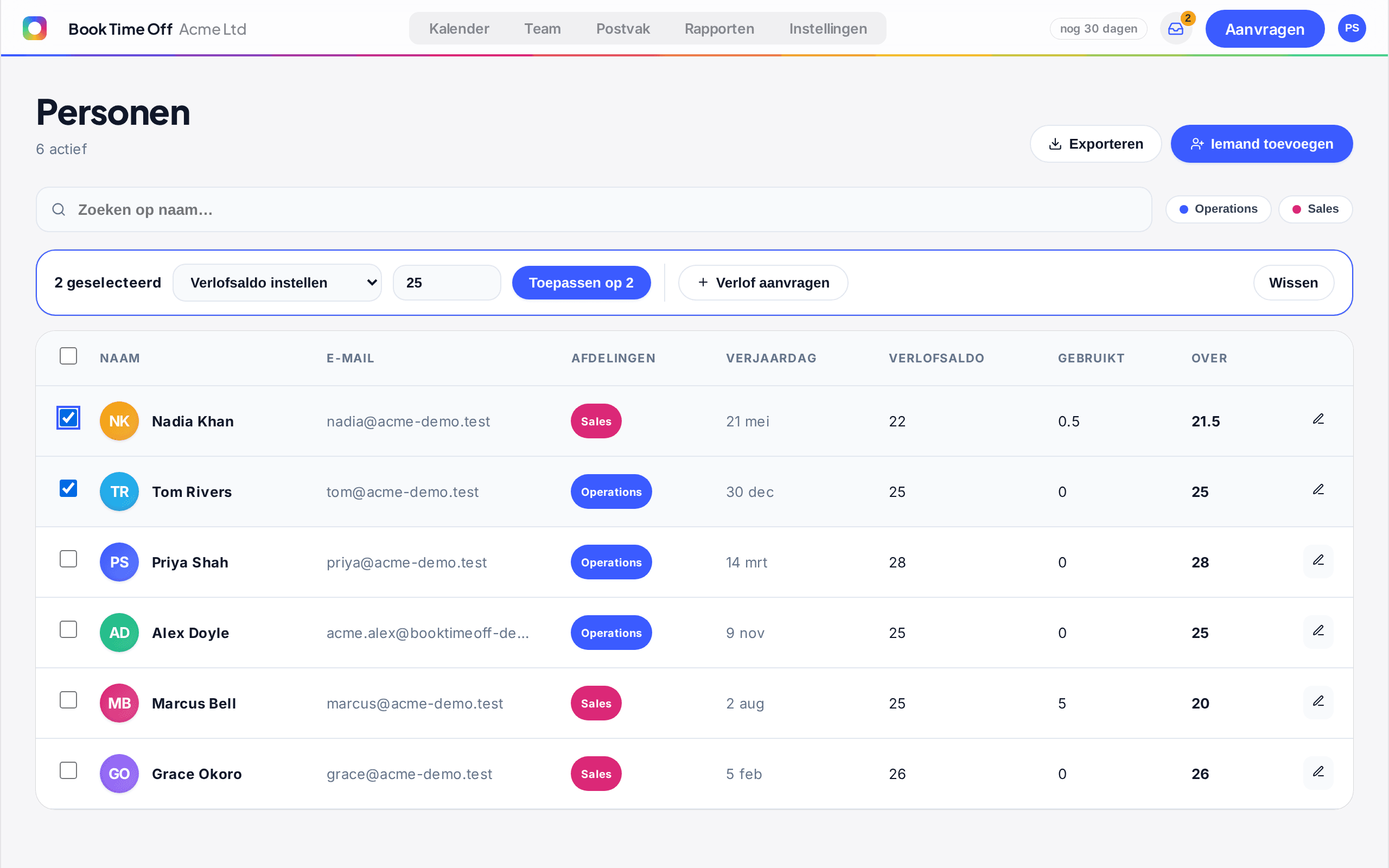1389x868 pixels.
Task: Click Grace Okoro's edit pencil icon
Action: click(1318, 772)
